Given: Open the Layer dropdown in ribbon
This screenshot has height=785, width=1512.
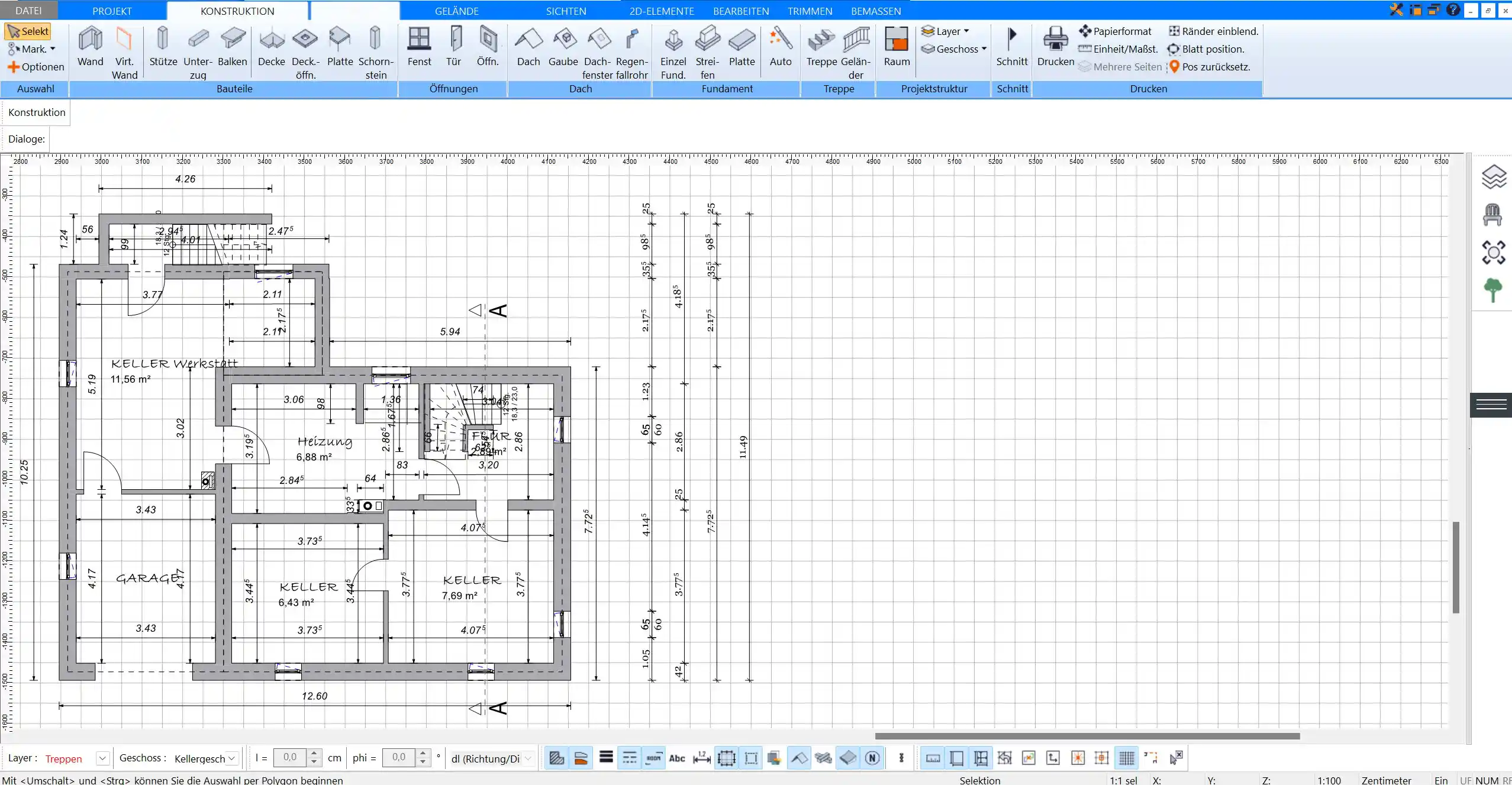Looking at the screenshot, I should tap(945, 31).
